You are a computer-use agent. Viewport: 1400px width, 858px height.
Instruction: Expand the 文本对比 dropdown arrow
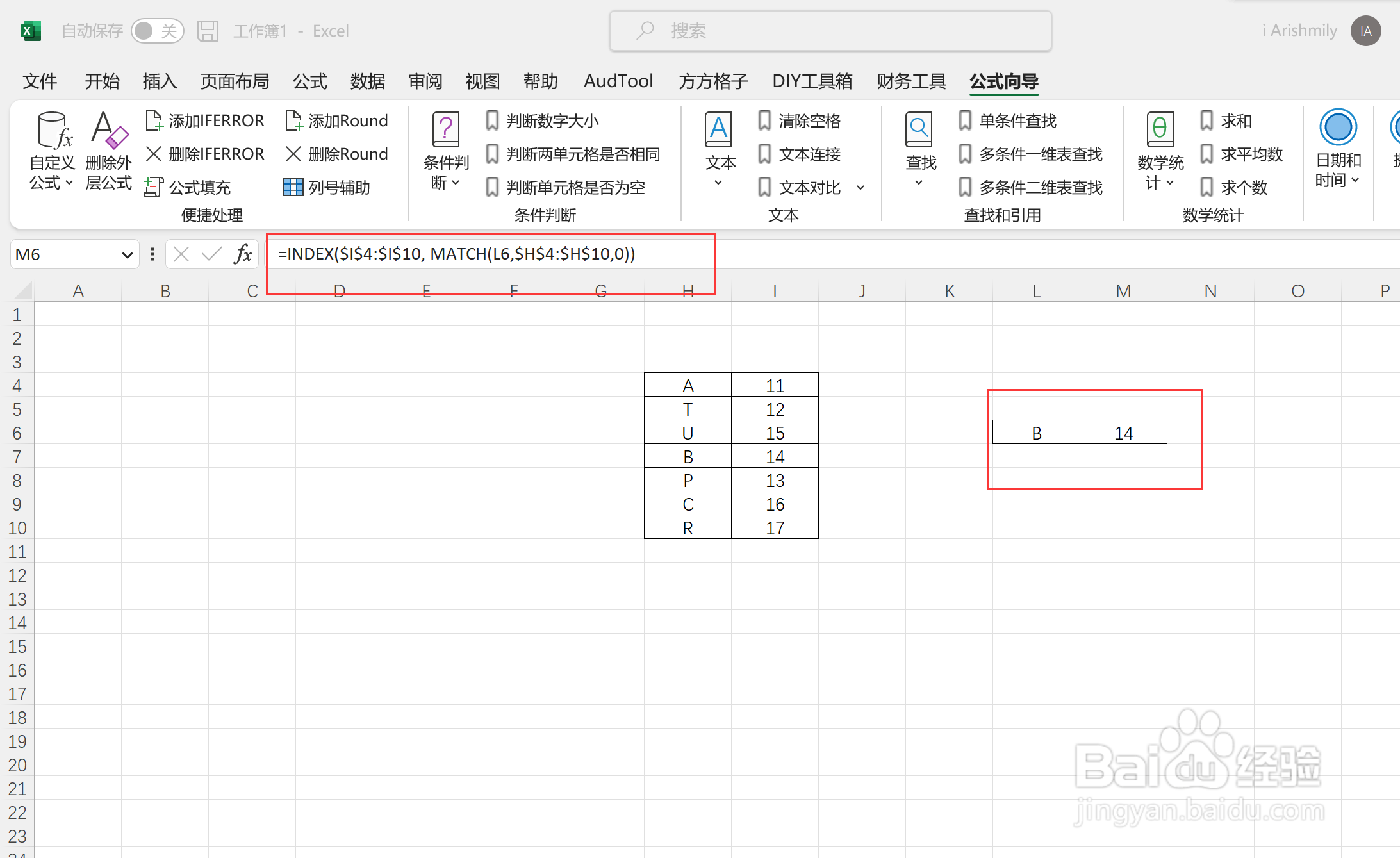point(861,188)
